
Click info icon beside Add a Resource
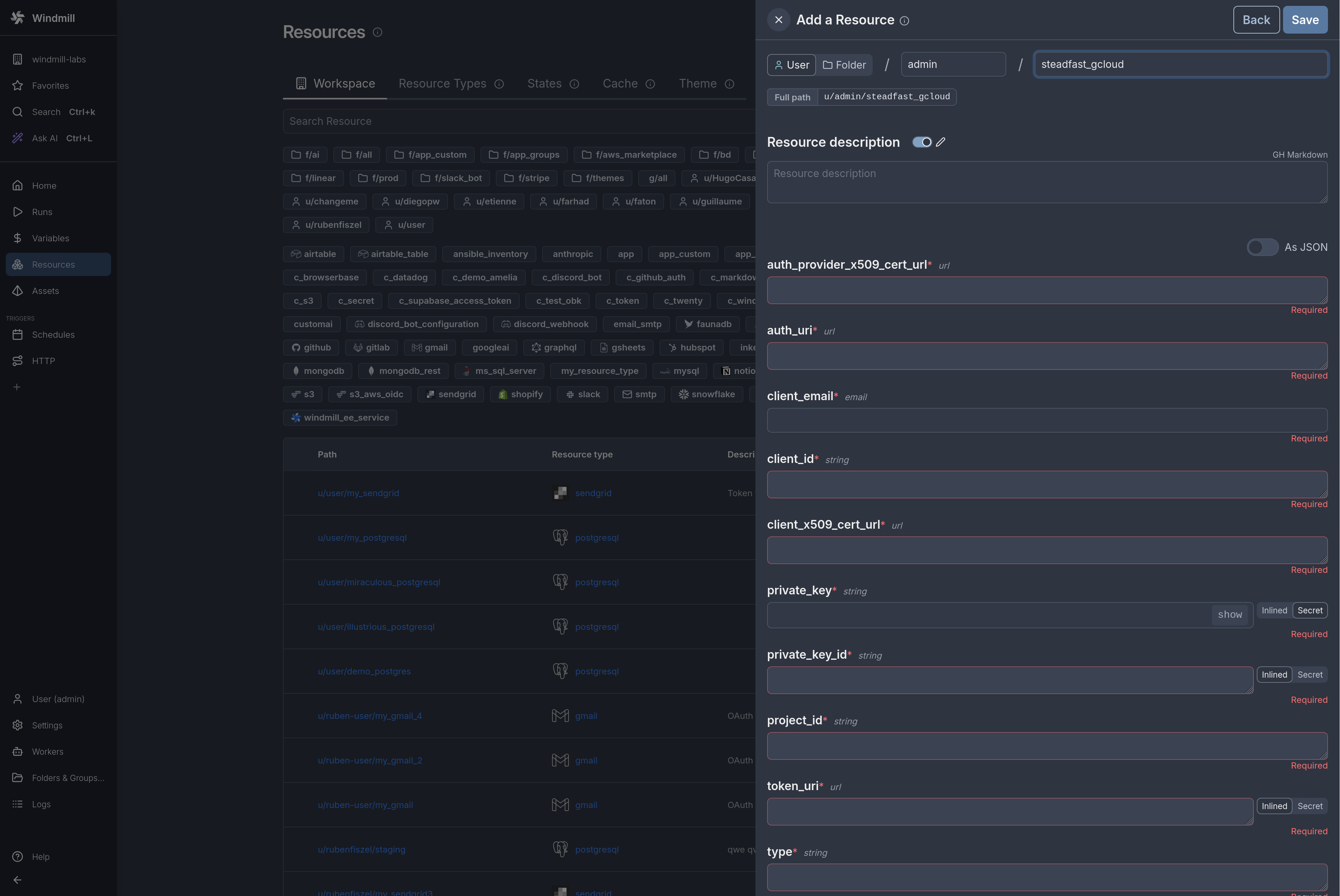coord(904,21)
